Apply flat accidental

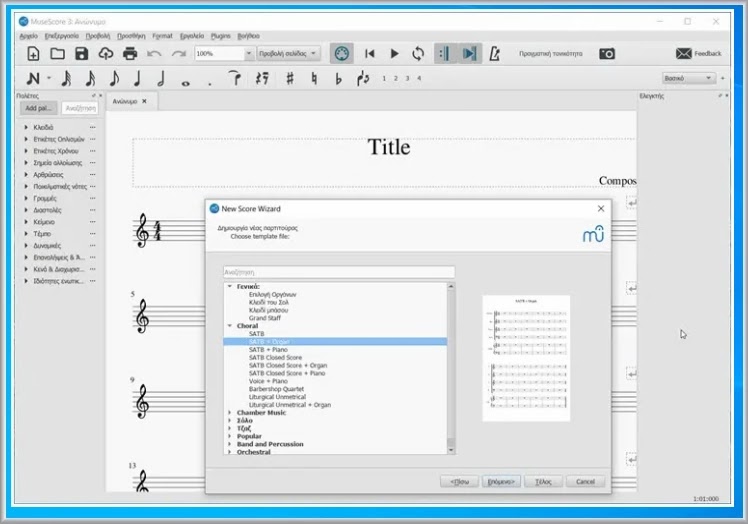tap(338, 78)
